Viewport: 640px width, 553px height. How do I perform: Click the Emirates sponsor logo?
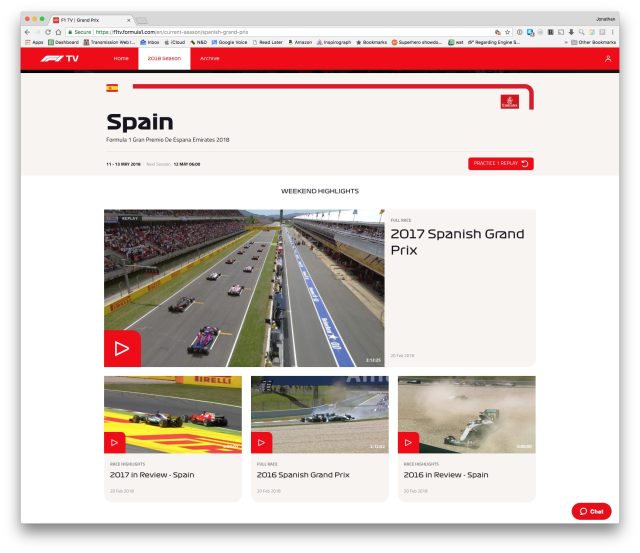pyautogui.click(x=509, y=101)
